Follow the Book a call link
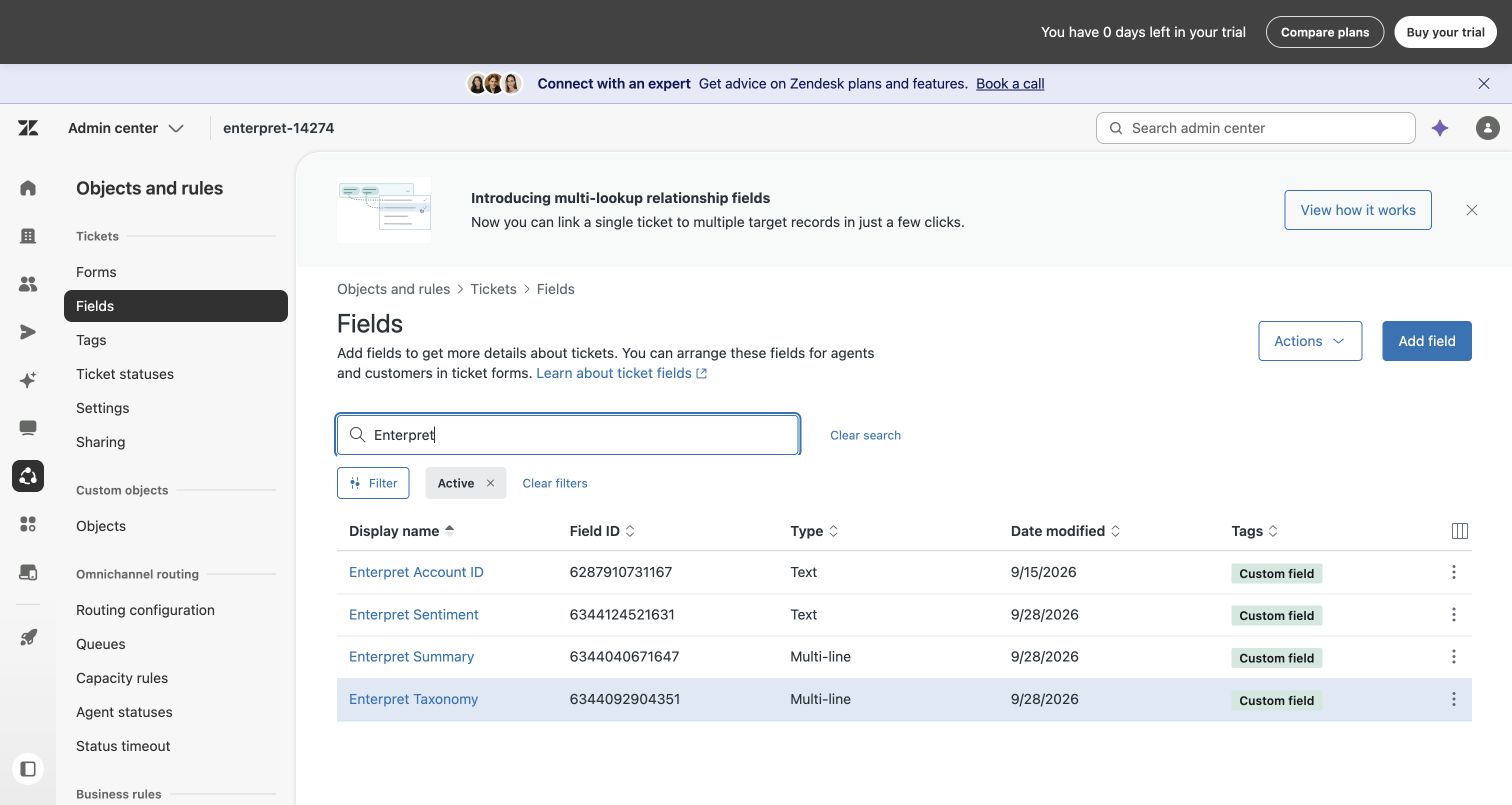The image size is (1512, 805). [x=1010, y=84]
